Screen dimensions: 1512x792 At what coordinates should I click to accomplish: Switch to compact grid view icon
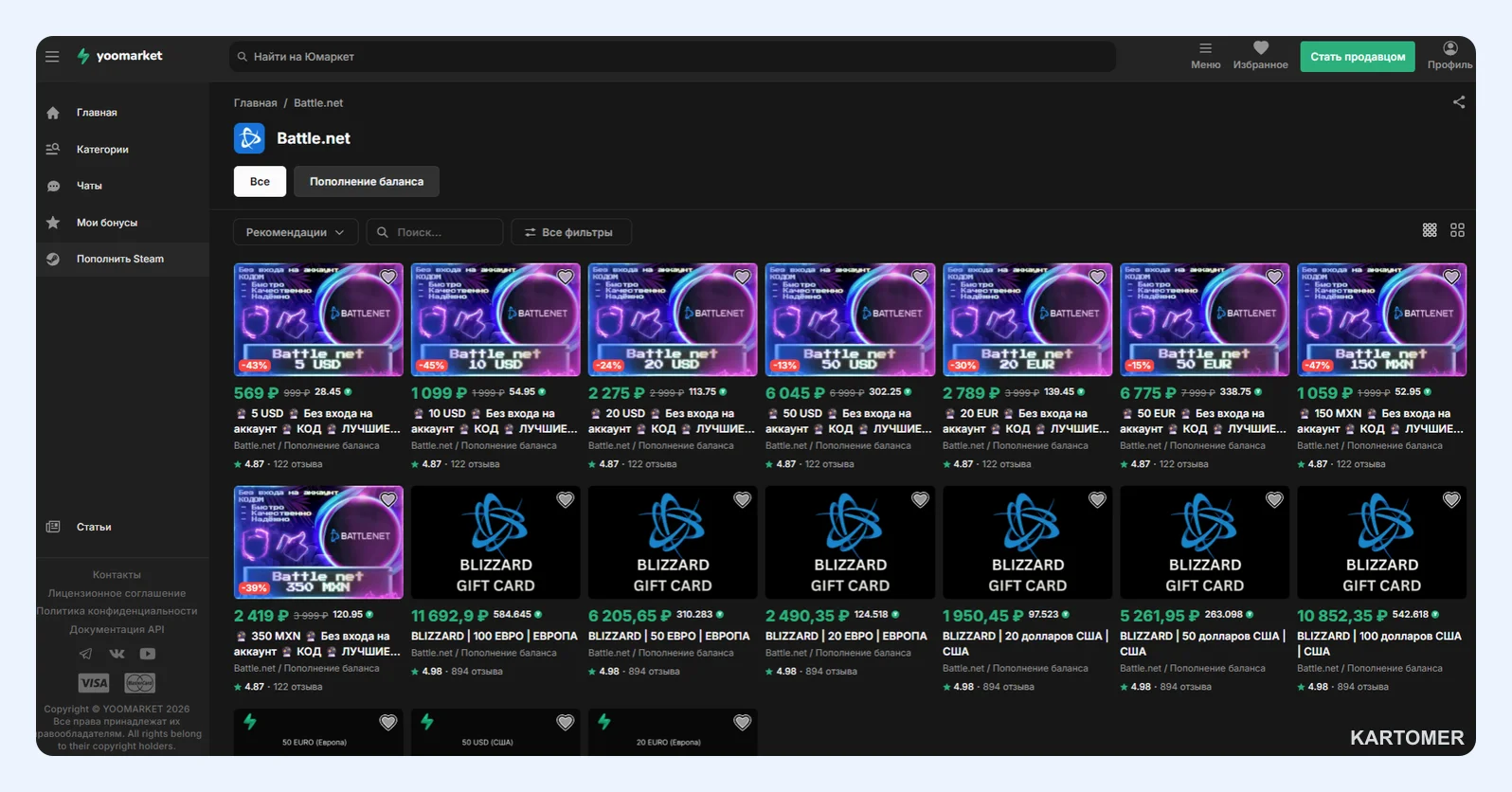tap(1430, 230)
